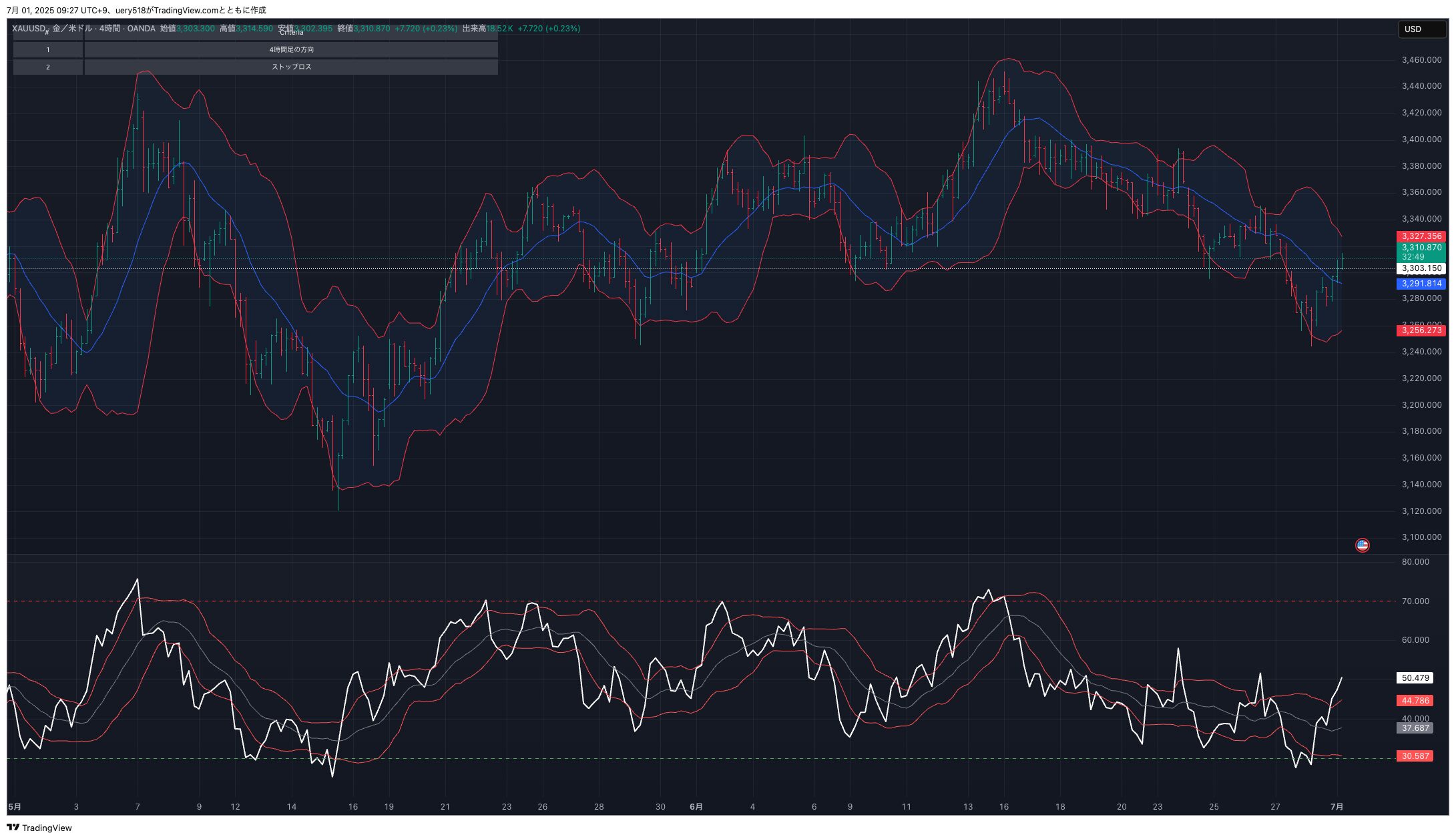Select the 4時間足の方向 criteria row
This screenshot has width=1456, height=839.
tap(291, 50)
